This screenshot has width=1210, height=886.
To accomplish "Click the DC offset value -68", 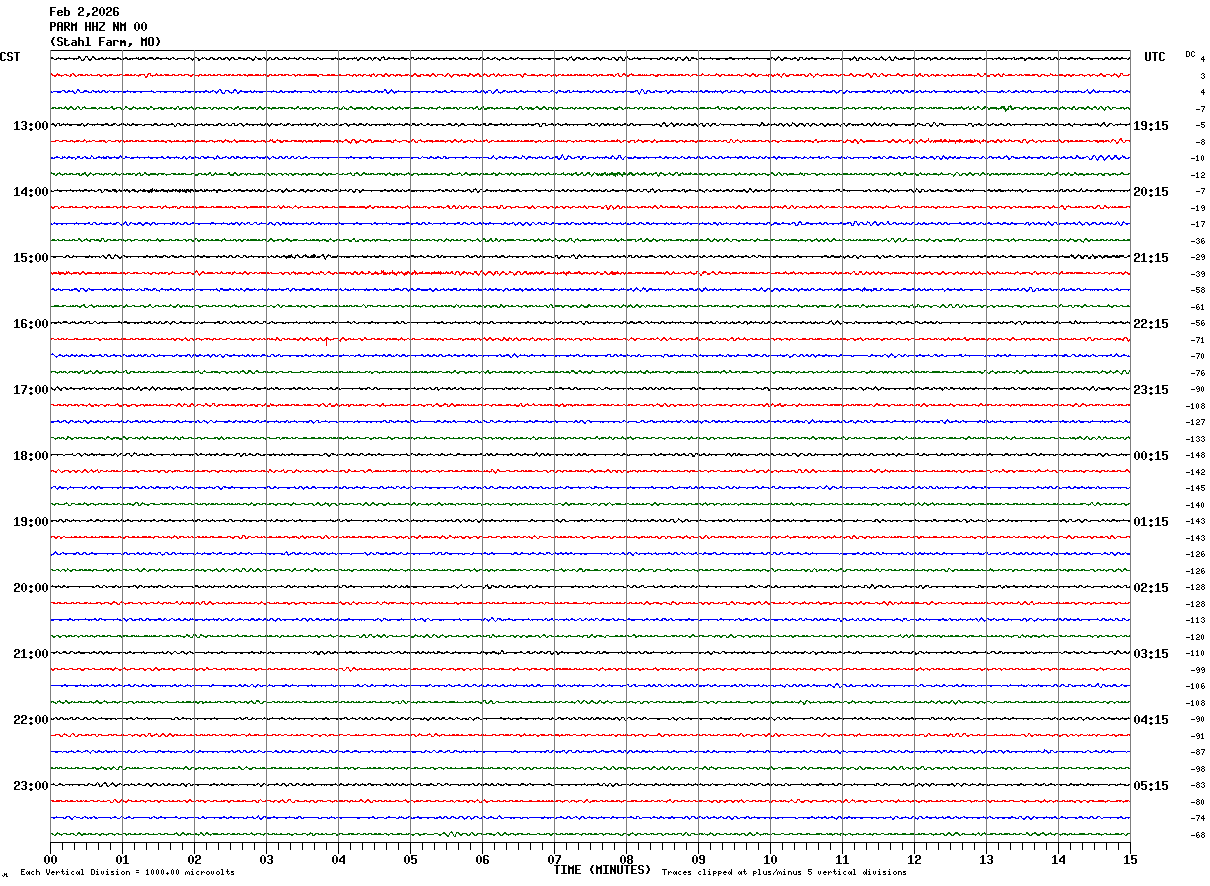I will click(x=1197, y=835).
